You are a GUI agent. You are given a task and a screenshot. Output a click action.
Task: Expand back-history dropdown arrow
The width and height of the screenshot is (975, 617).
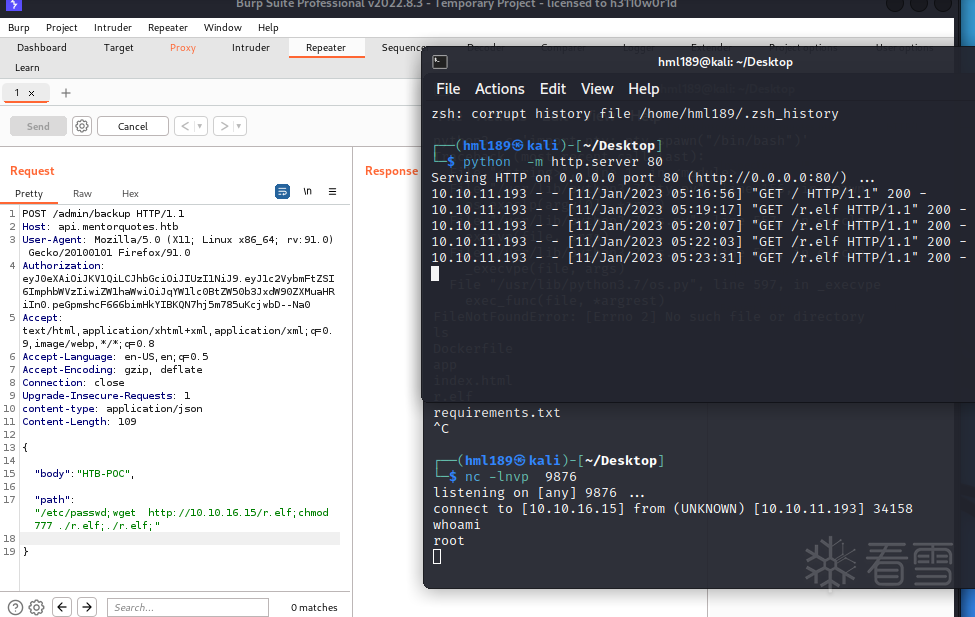pos(200,126)
